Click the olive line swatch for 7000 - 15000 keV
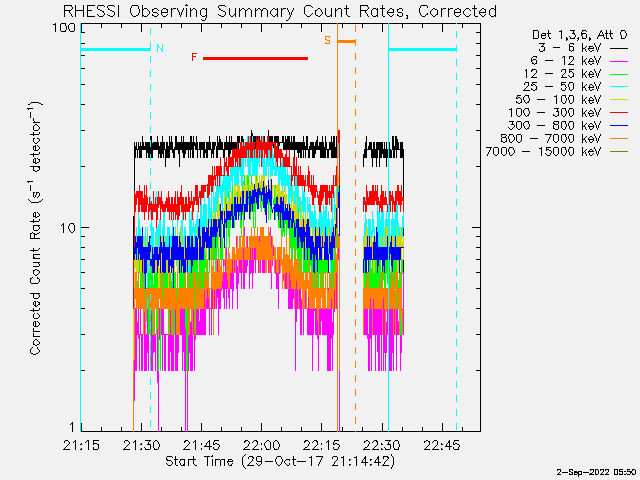Image resolution: width=640 pixels, height=480 pixels. (x=619, y=153)
